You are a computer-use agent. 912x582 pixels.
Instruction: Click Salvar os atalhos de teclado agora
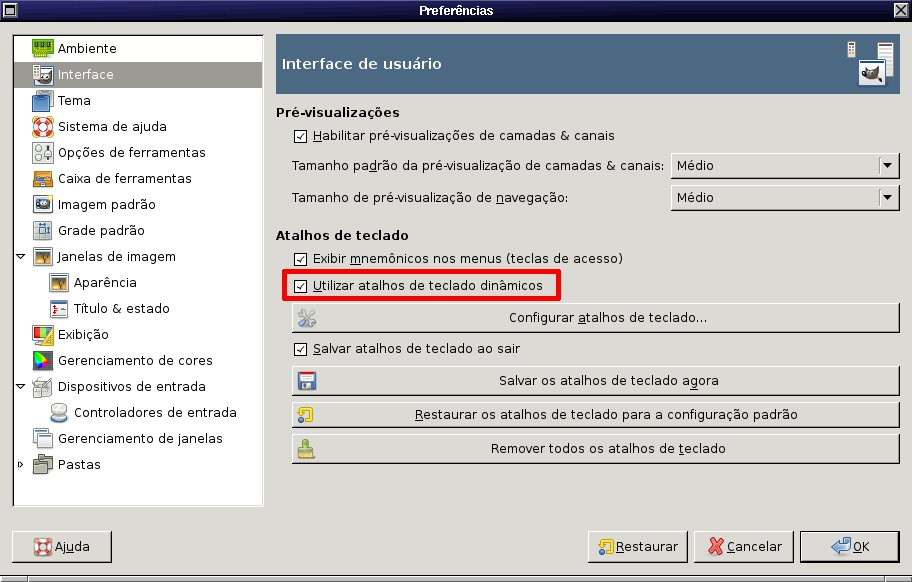pos(596,381)
